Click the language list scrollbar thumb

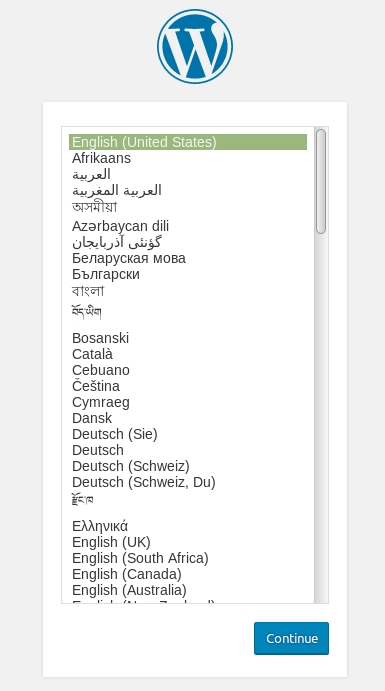321,181
